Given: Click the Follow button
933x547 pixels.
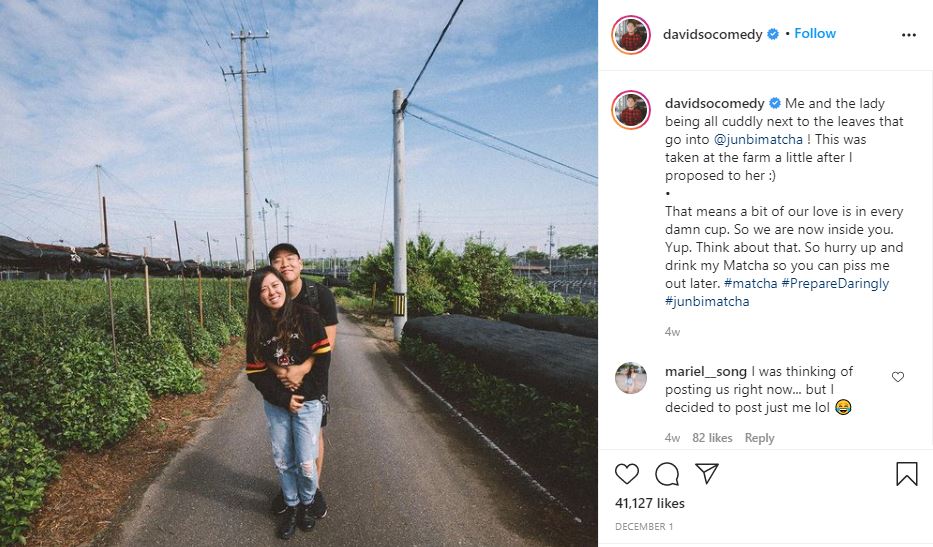Looking at the screenshot, I should (815, 33).
